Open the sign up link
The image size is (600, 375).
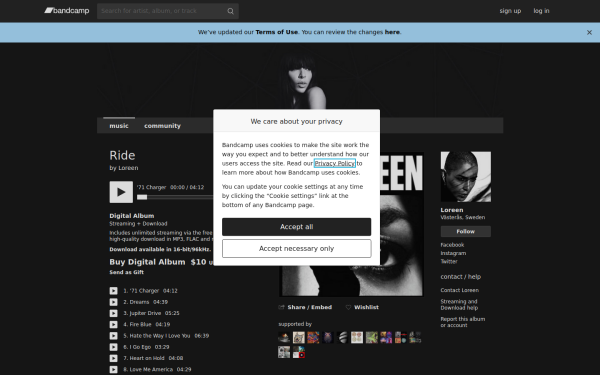(x=510, y=11)
